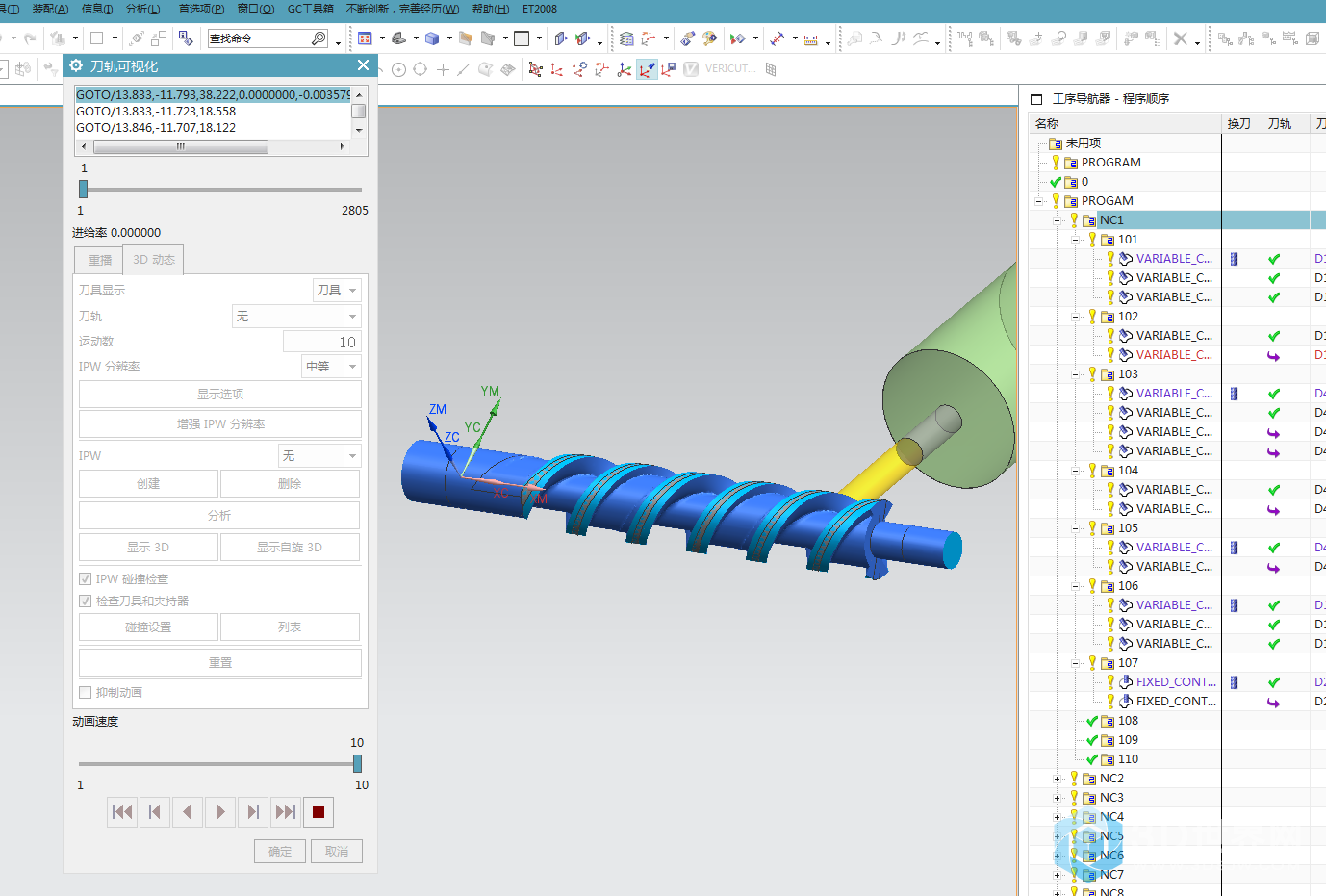Play the tool path animation forward
Viewport: 1326px width, 896px height.
pos(220,812)
